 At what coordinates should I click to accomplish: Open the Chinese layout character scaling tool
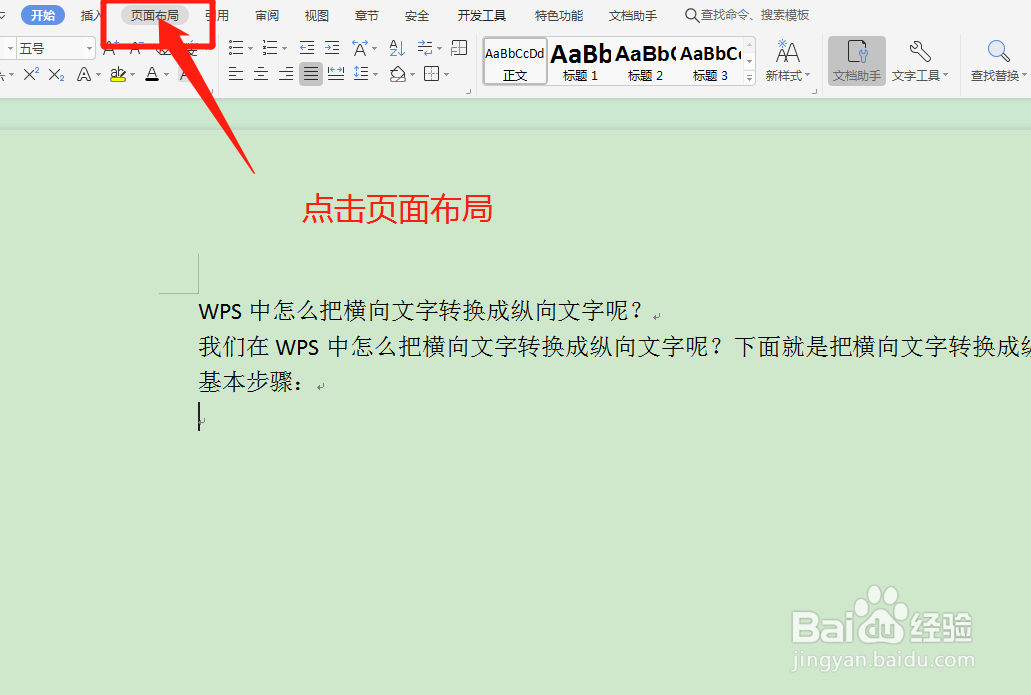point(360,48)
